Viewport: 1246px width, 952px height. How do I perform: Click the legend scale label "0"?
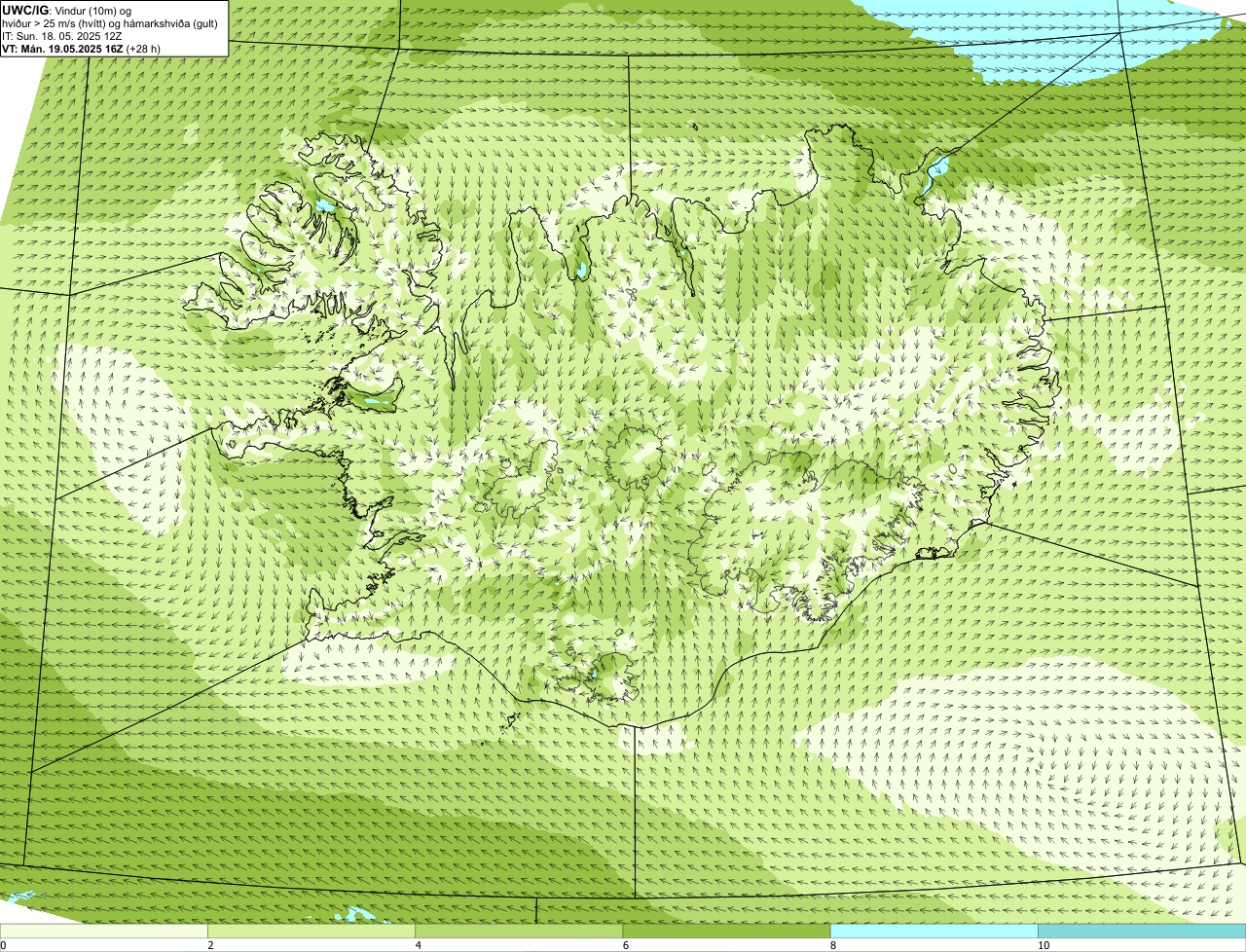[x=3, y=945]
